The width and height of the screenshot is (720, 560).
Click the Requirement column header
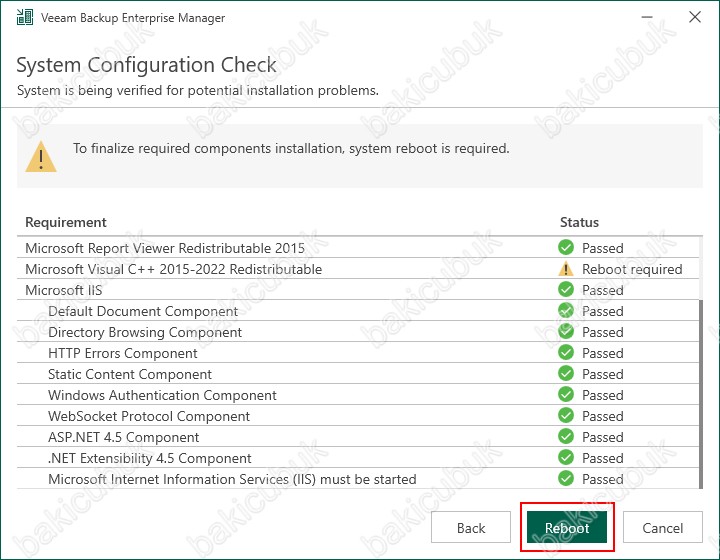tap(66, 222)
